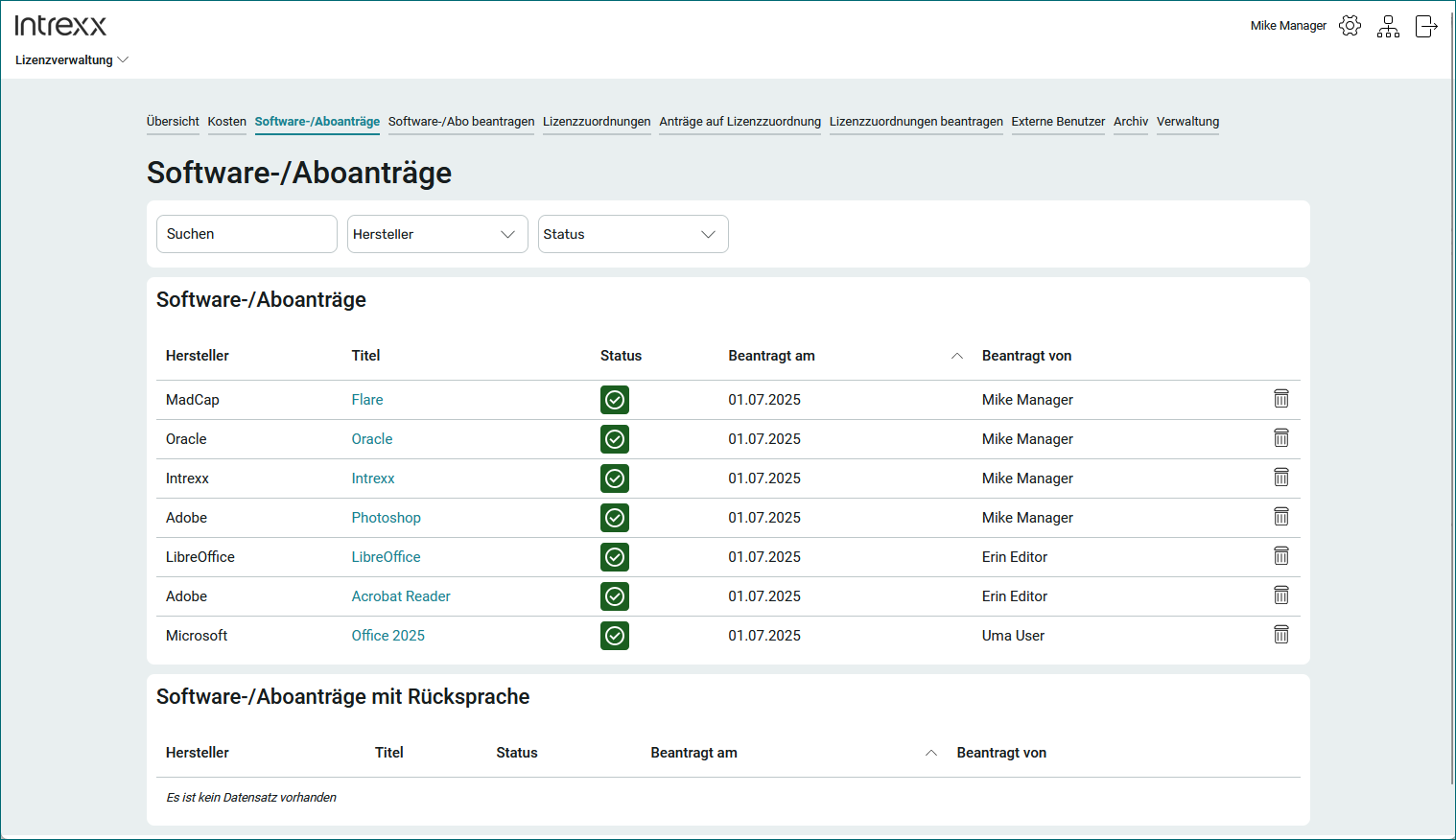Sort Rücksprache table by Hersteller
This screenshot has width=1456, height=840.
[x=198, y=753]
